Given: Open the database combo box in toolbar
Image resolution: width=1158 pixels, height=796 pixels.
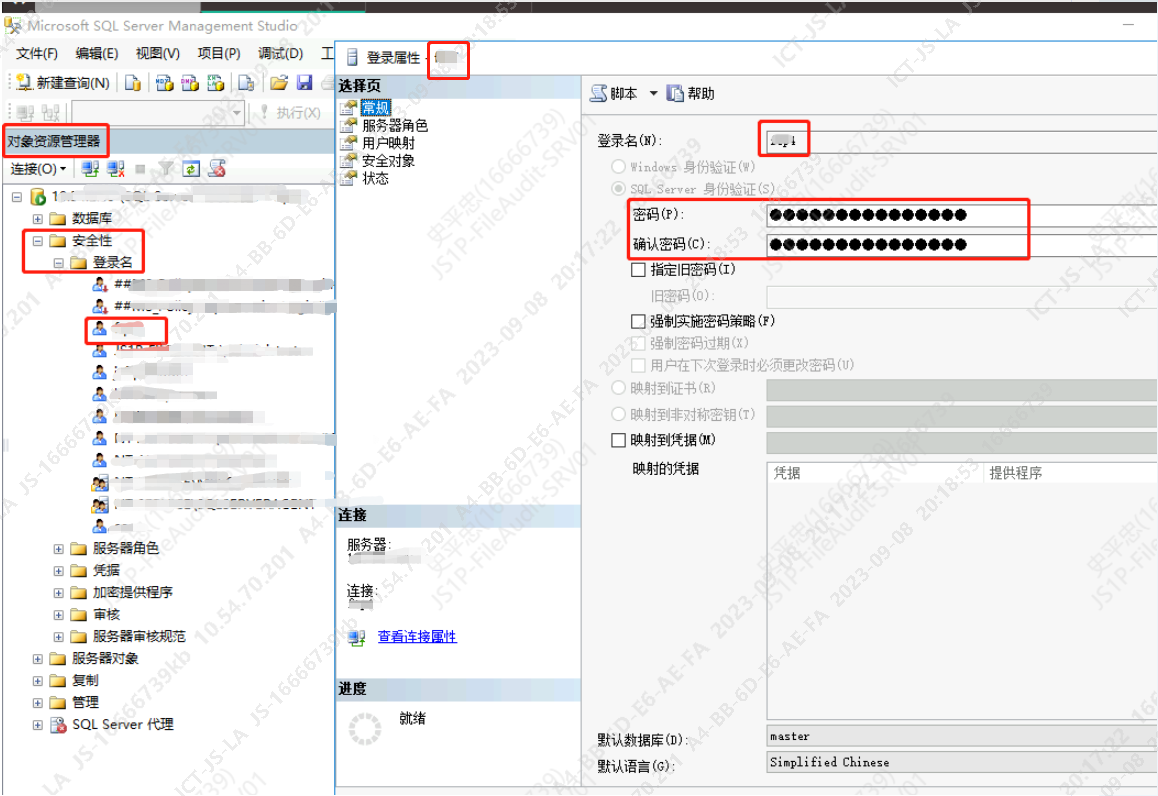Looking at the screenshot, I should click(x=158, y=113).
